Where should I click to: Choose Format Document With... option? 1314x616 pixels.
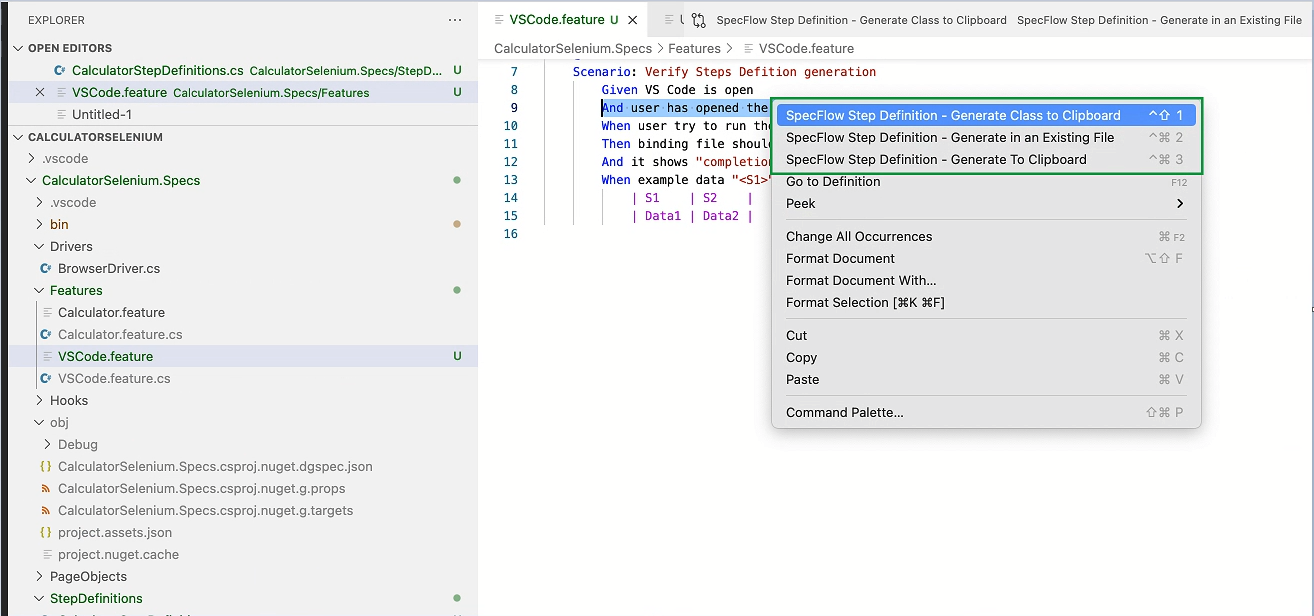[x=985, y=280]
